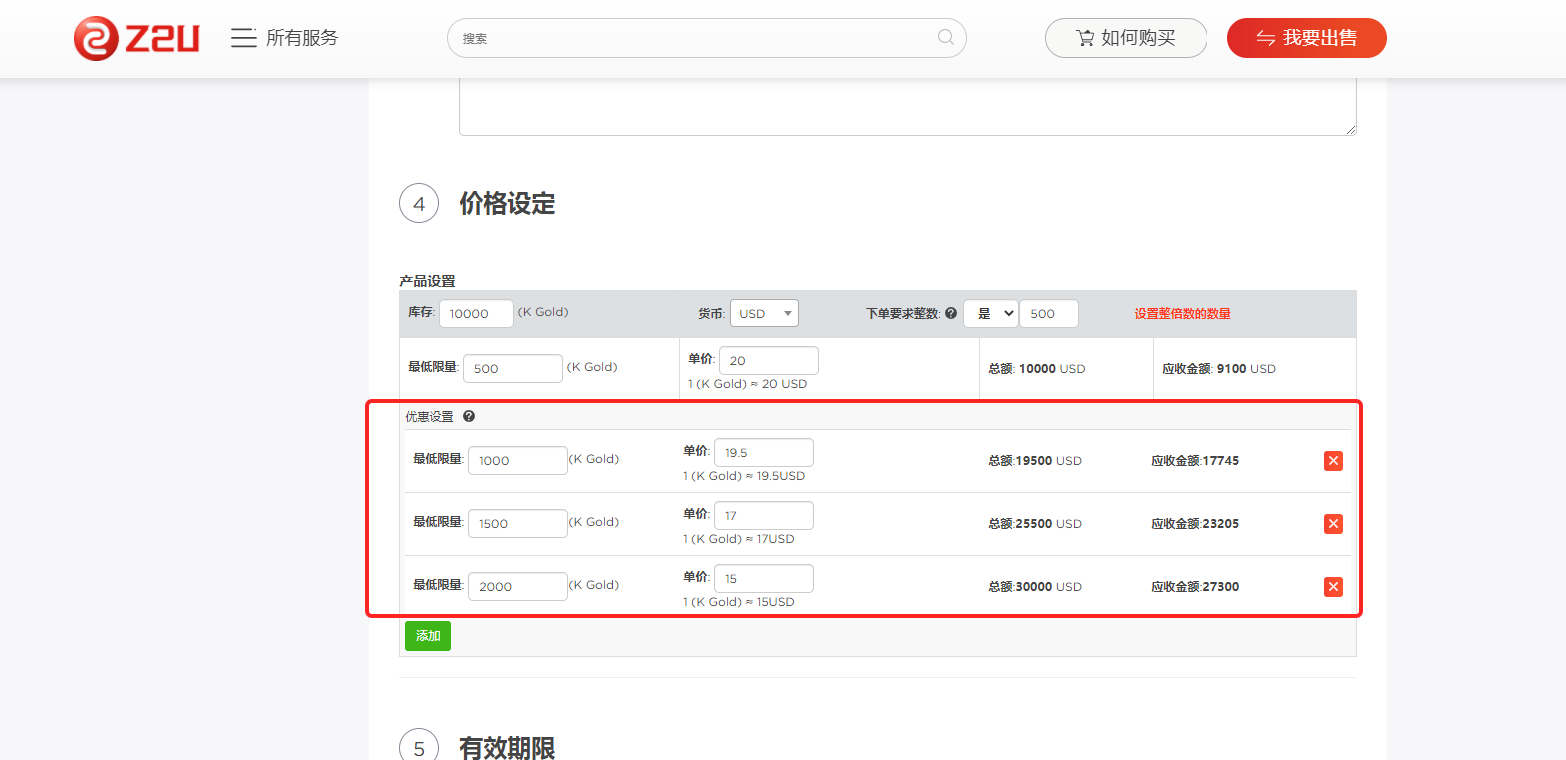Open the 下单要求整数 是 dropdown
1566x760 pixels.
(990, 313)
